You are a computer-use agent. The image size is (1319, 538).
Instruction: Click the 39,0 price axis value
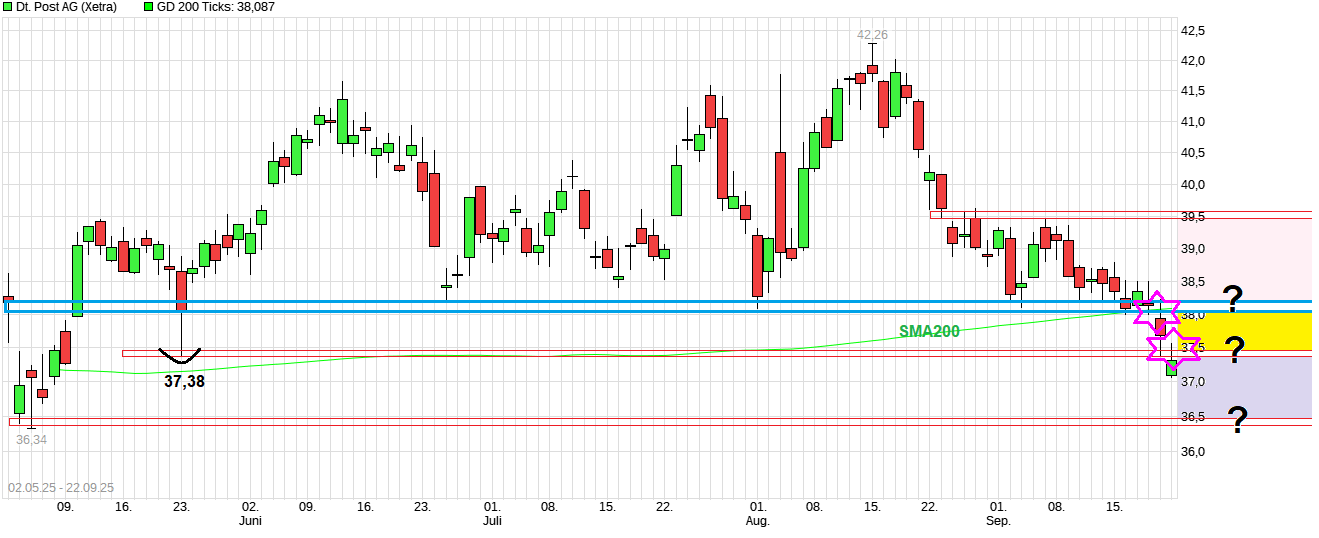pyautogui.click(x=1193, y=249)
